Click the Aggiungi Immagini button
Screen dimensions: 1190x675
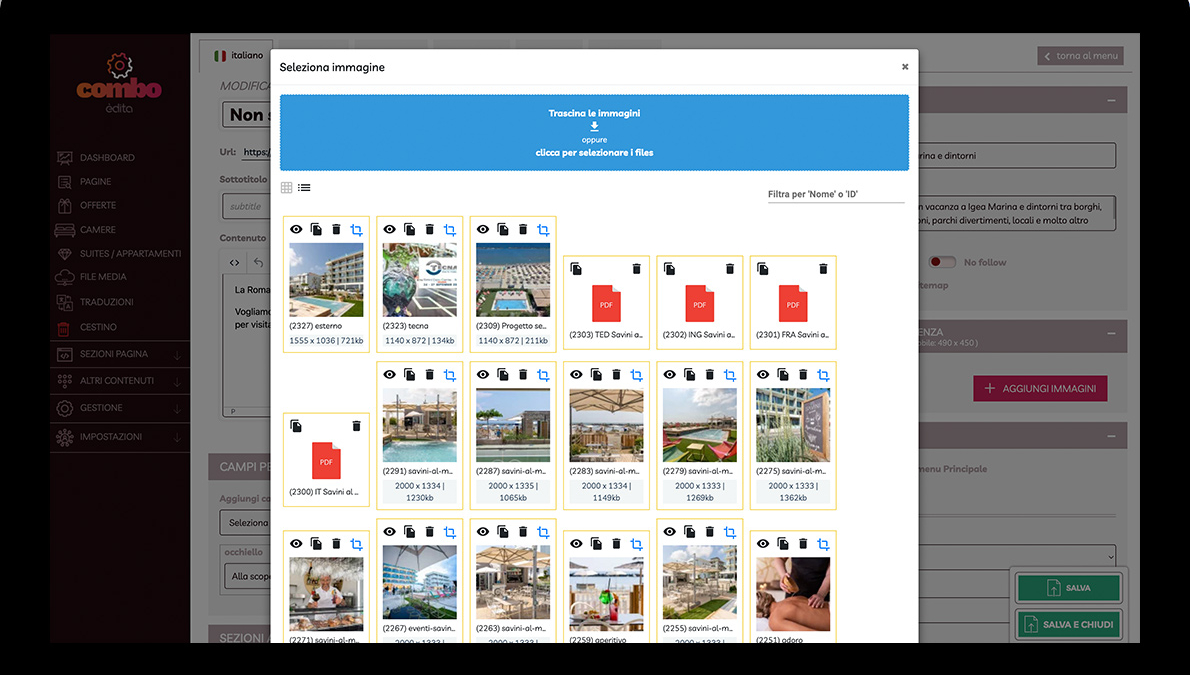pos(1040,388)
